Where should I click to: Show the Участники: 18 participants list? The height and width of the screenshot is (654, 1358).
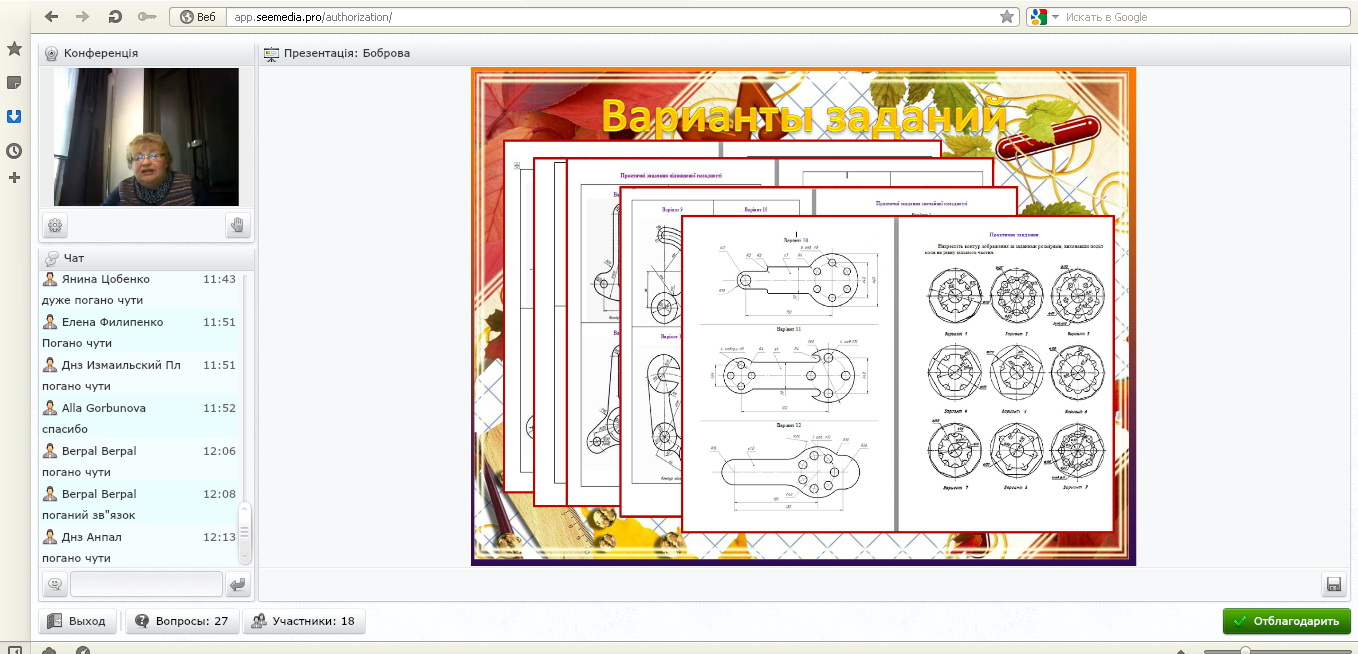point(304,621)
